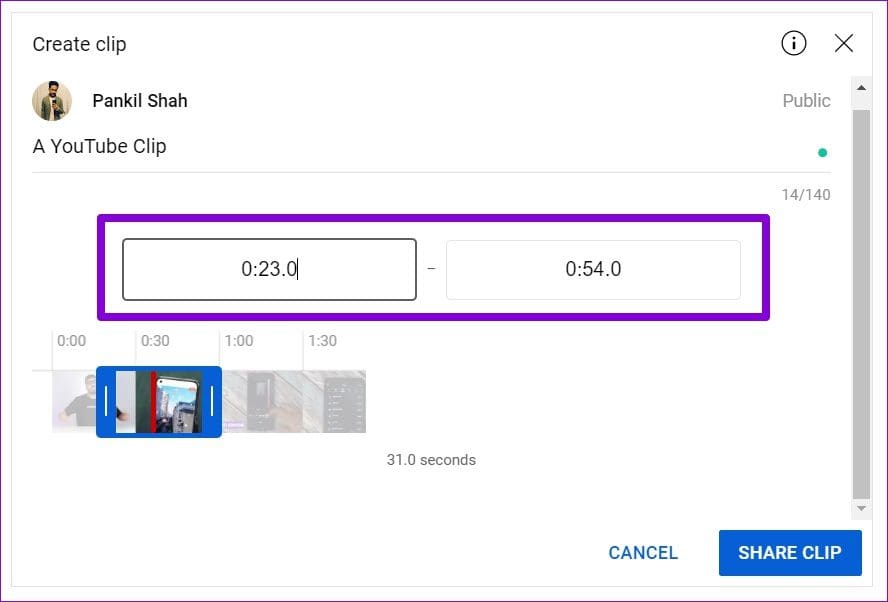Close the Create clip dialog
888x602 pixels.
(843, 43)
